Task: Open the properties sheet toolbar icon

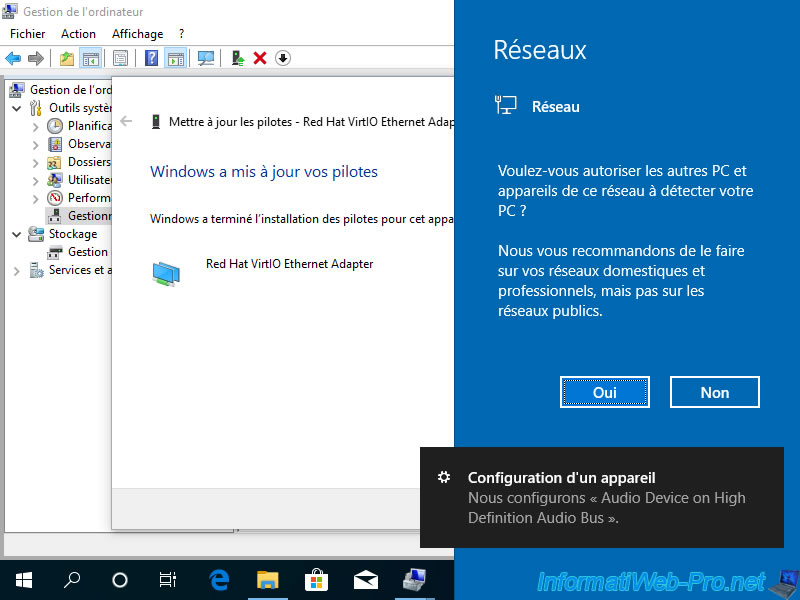Action: click(120, 58)
